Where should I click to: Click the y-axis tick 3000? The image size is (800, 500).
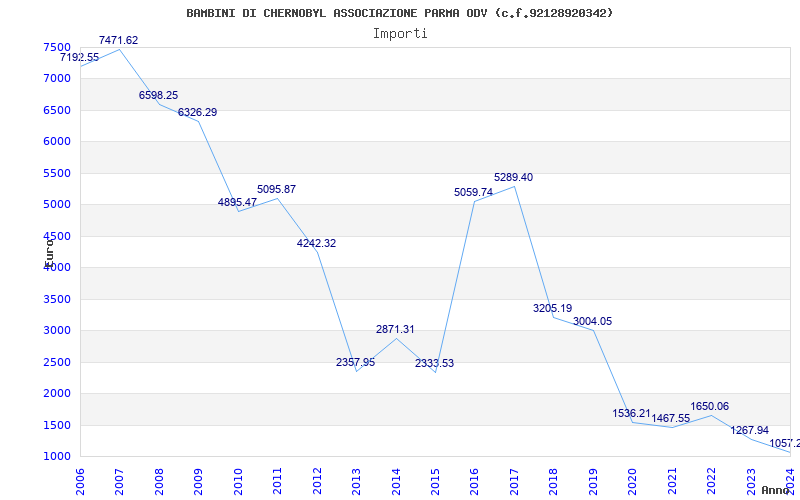coord(57,331)
